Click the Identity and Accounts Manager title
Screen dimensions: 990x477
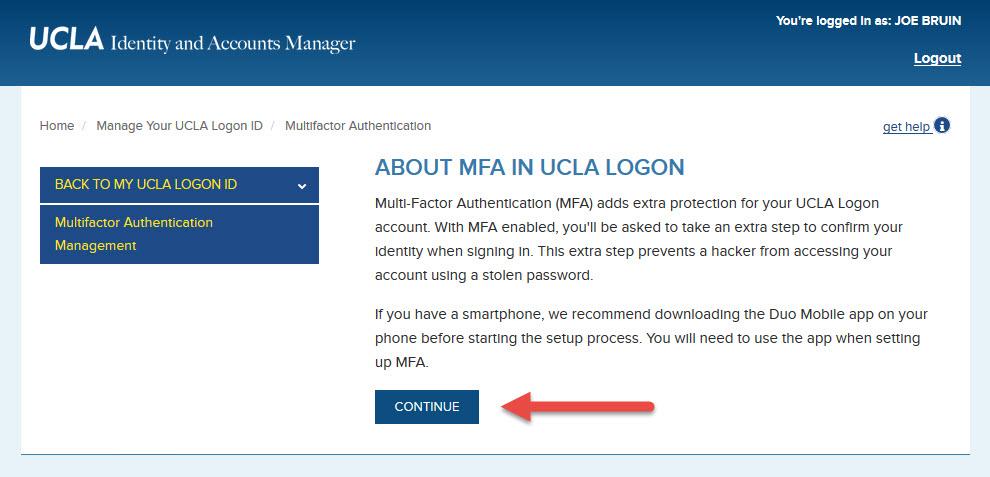233,43
